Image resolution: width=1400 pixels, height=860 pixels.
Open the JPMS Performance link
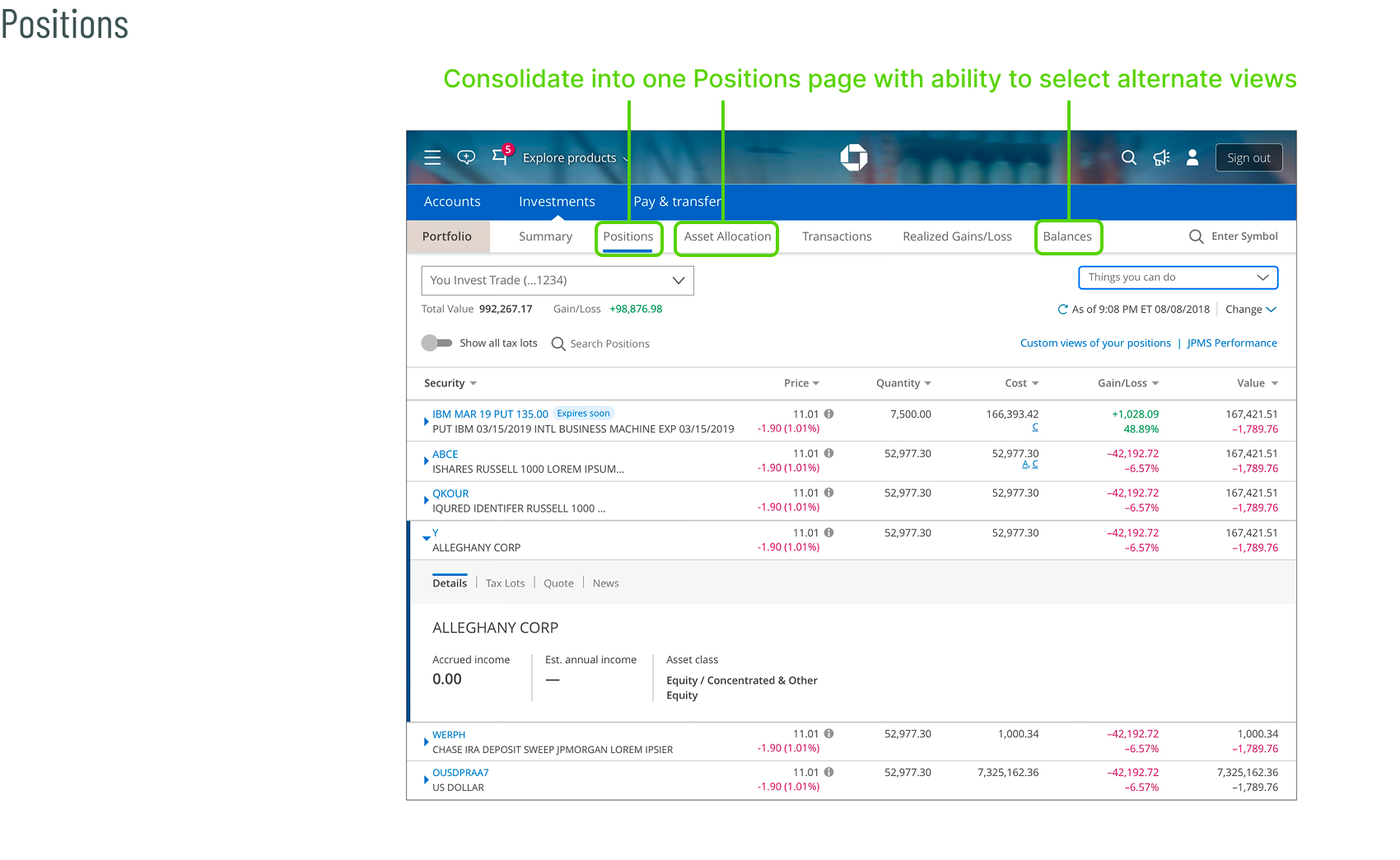tap(1232, 344)
